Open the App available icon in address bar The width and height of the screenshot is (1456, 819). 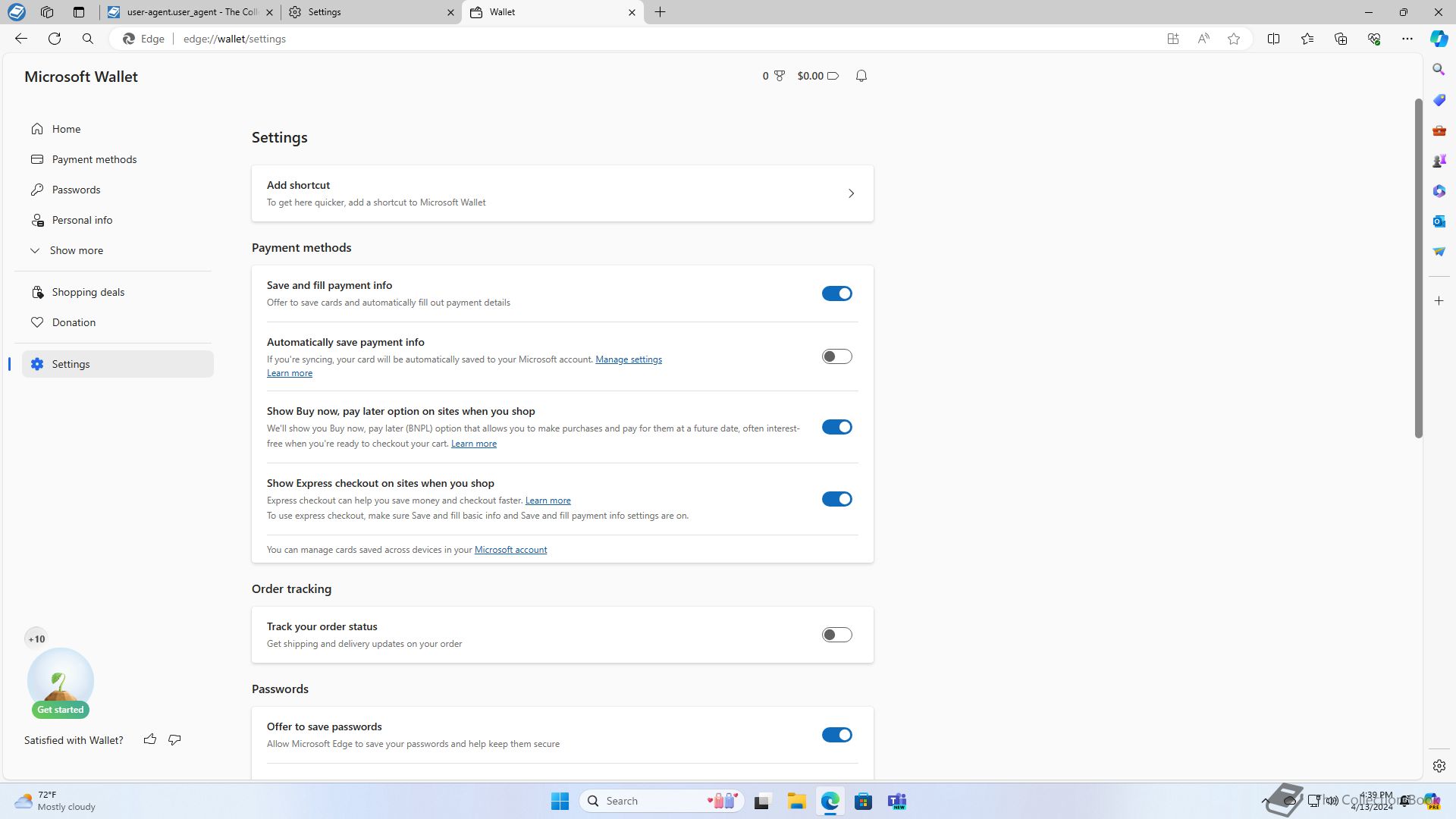[x=1173, y=39]
